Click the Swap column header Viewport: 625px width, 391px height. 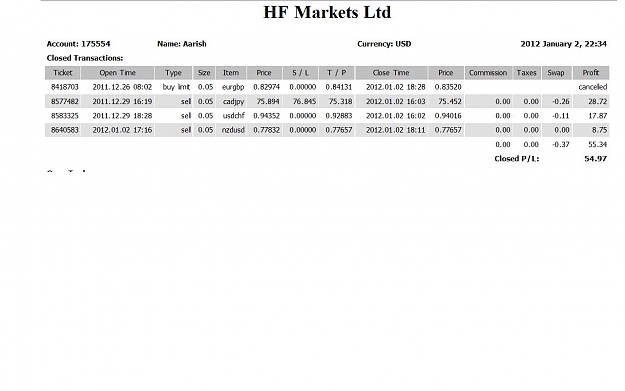(556, 73)
